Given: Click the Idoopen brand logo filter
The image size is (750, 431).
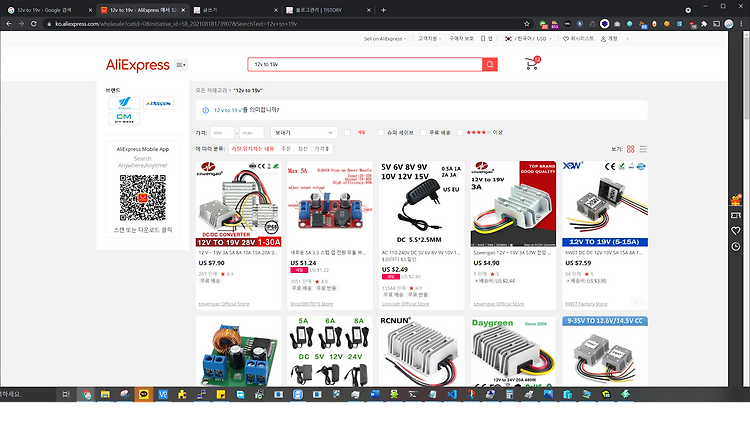Looking at the screenshot, I should (x=158, y=103).
